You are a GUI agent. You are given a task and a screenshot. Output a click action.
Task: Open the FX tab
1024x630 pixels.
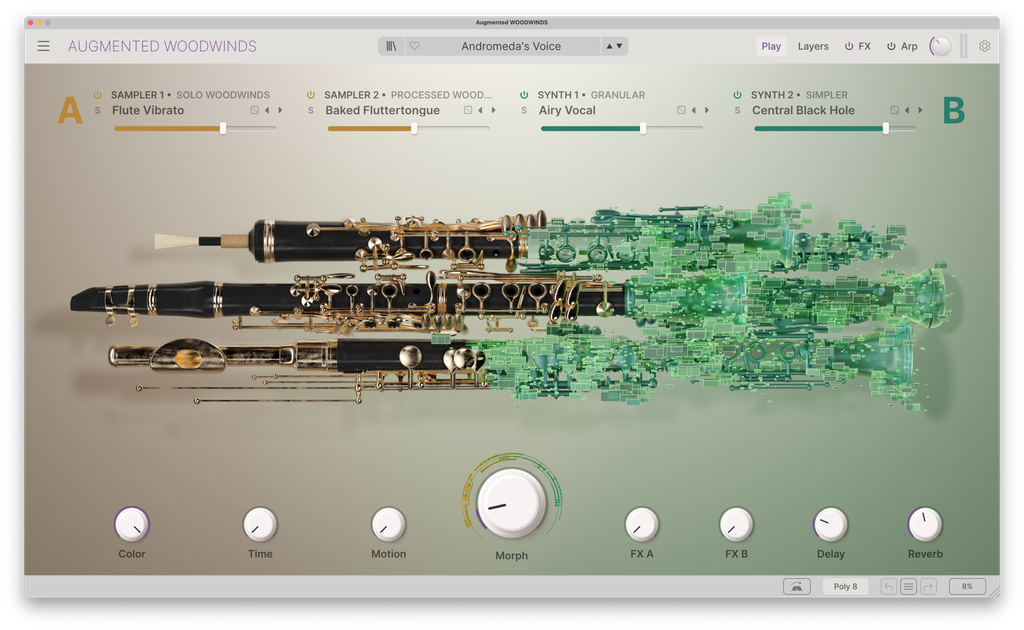point(865,46)
